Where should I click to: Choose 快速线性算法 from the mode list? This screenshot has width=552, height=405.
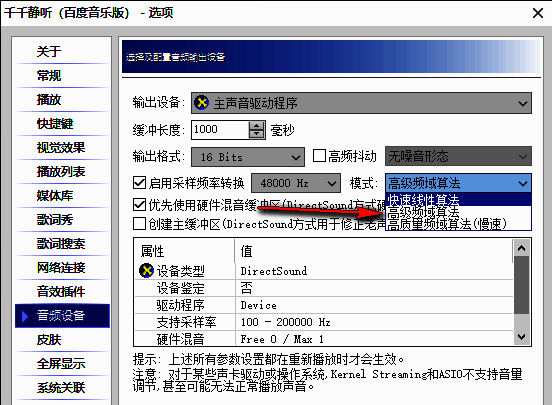coord(458,200)
